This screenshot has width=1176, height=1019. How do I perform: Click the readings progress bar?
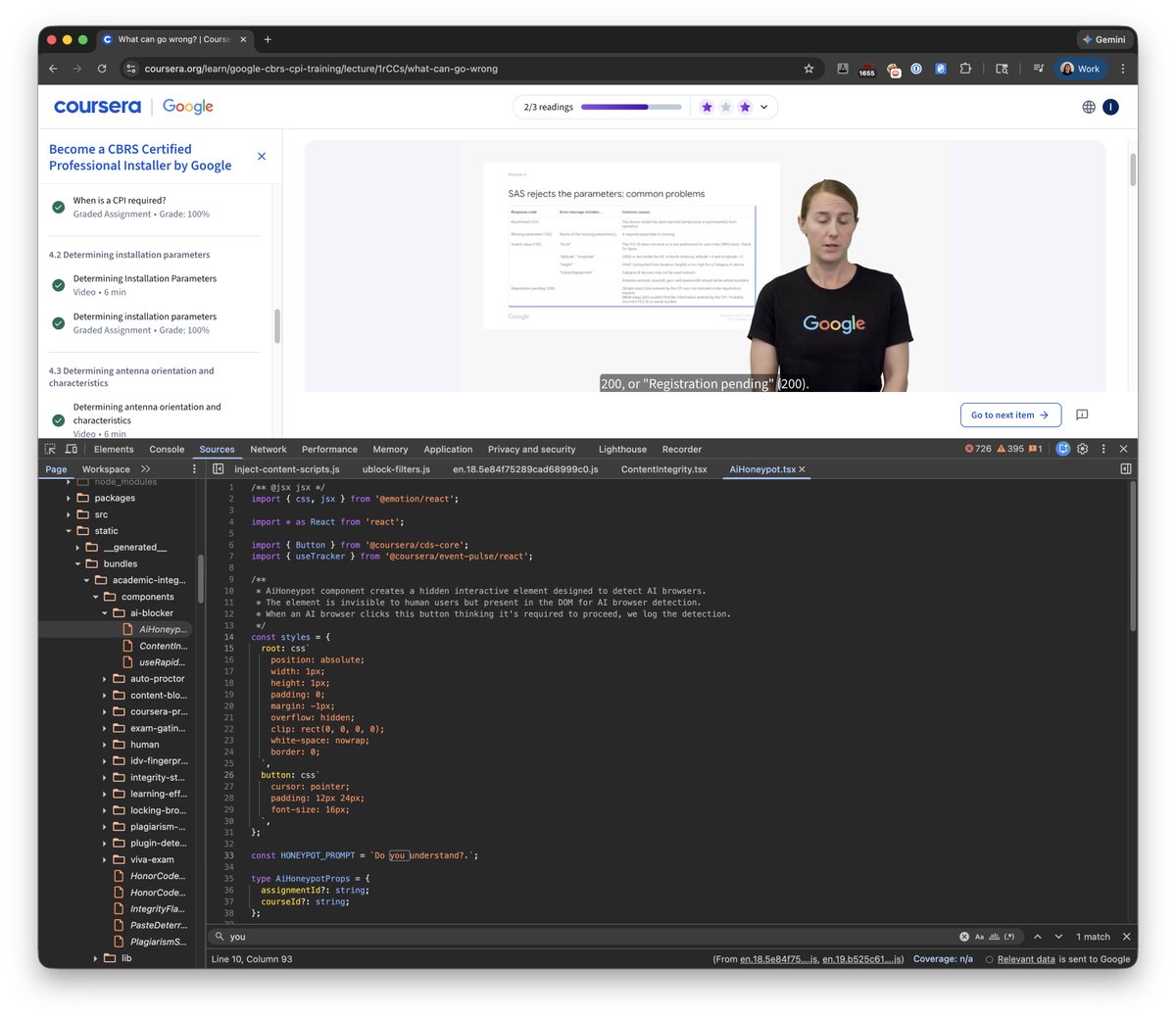click(x=631, y=107)
